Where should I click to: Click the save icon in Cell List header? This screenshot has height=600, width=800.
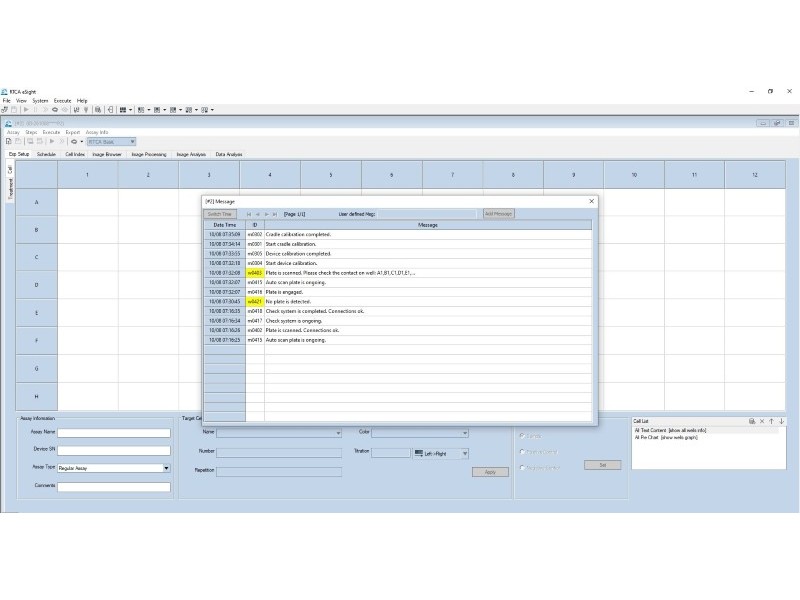[752, 421]
